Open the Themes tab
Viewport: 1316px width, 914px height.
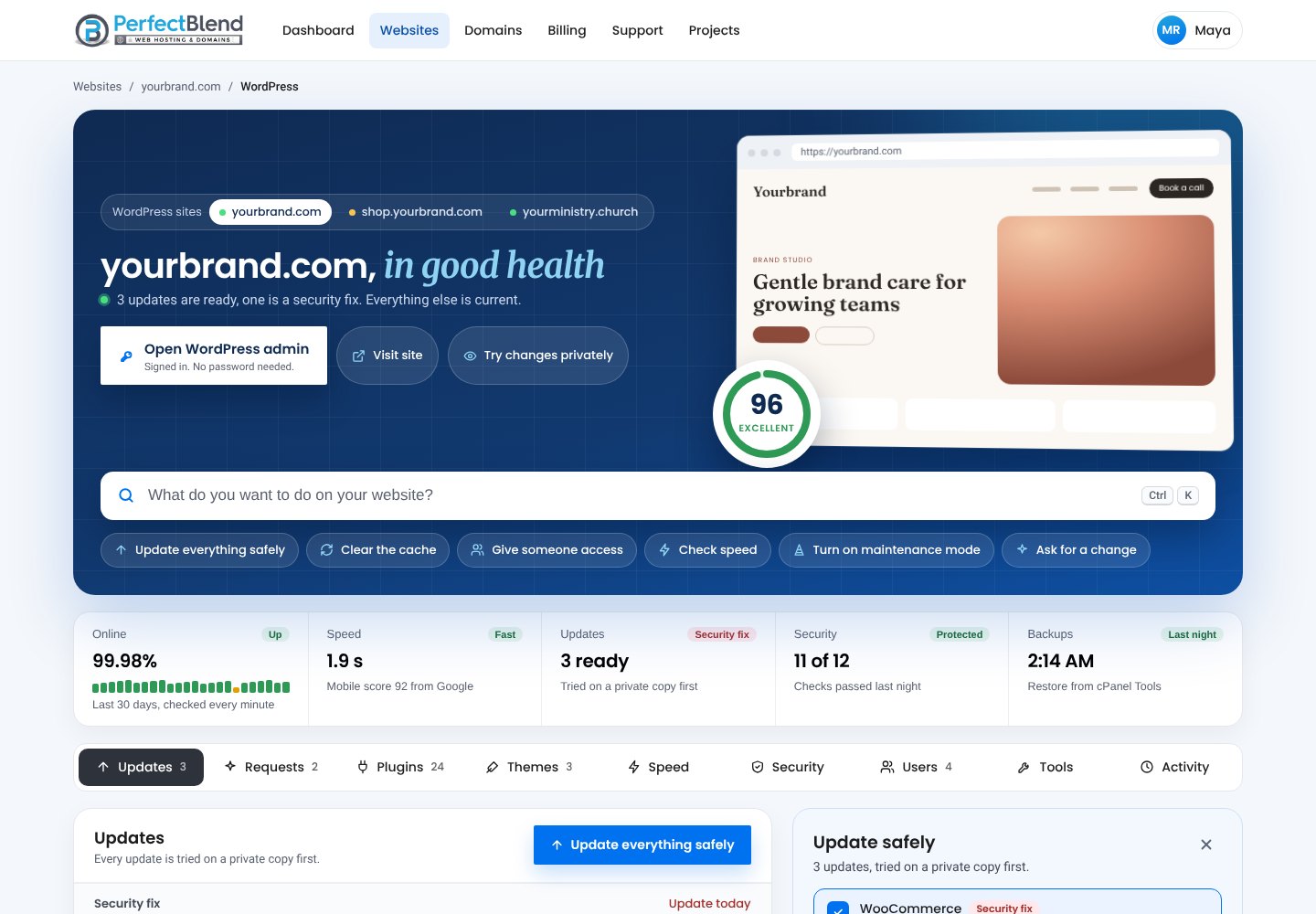click(529, 768)
